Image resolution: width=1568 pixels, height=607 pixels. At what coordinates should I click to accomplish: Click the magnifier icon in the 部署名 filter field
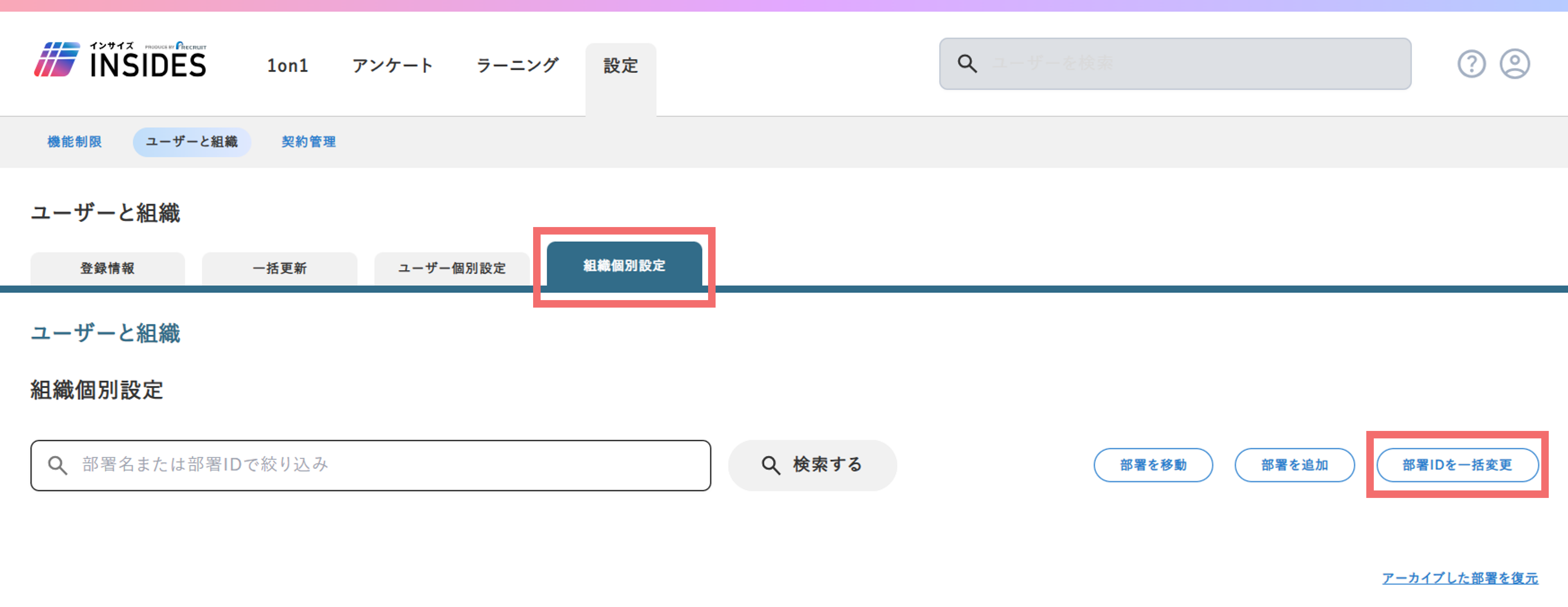(x=58, y=465)
